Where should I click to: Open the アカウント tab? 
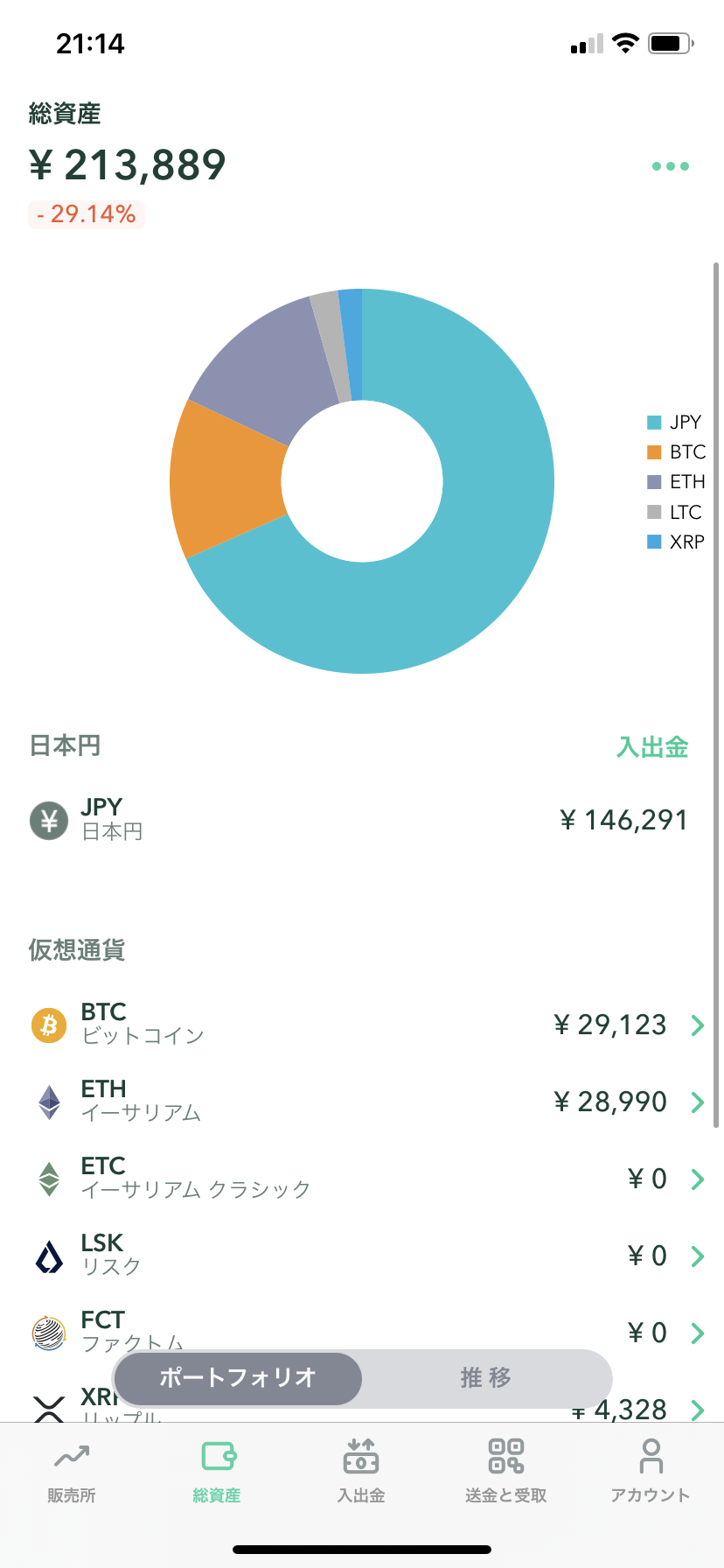click(x=651, y=1470)
